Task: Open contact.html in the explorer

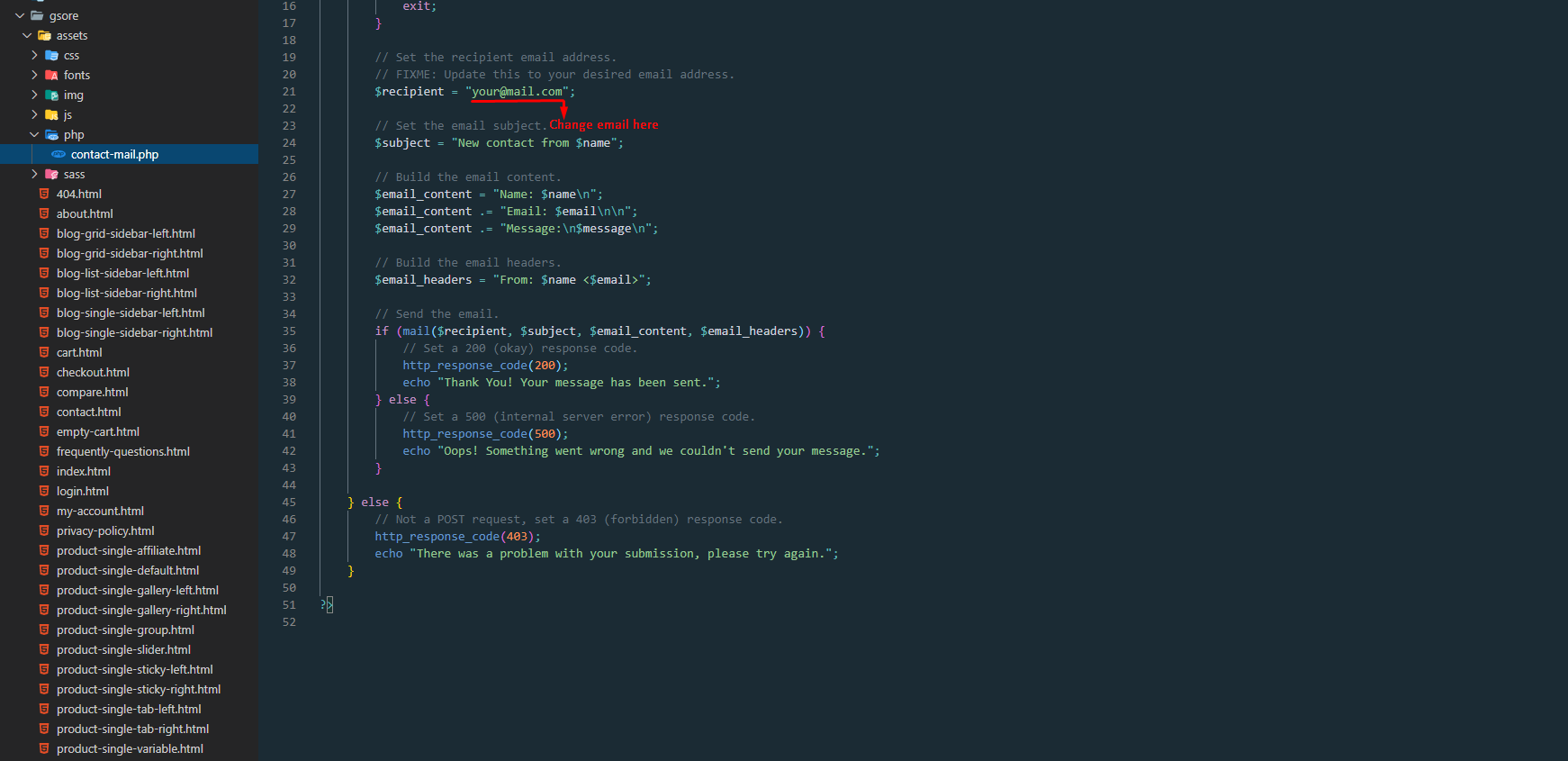Action: click(88, 412)
